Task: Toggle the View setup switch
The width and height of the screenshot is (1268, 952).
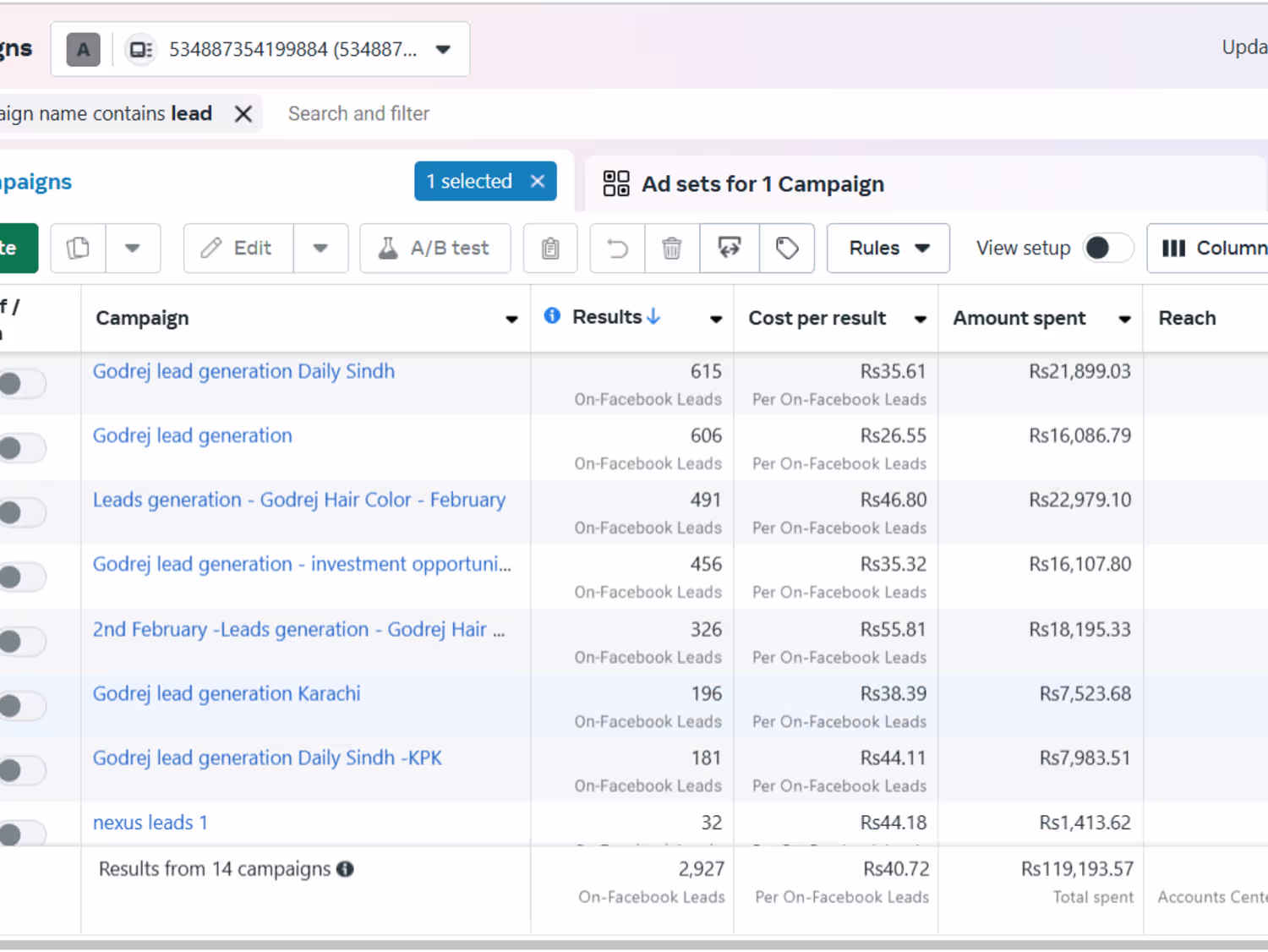Action: coord(1107,249)
